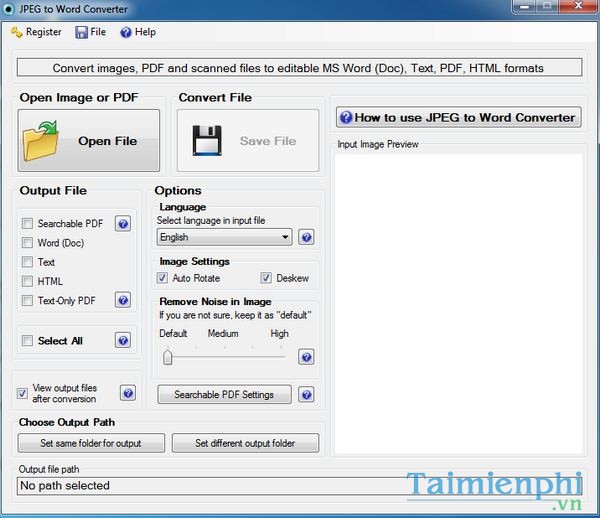Toggle the Select All checkbox
The width and height of the screenshot is (600, 518).
tap(27, 340)
